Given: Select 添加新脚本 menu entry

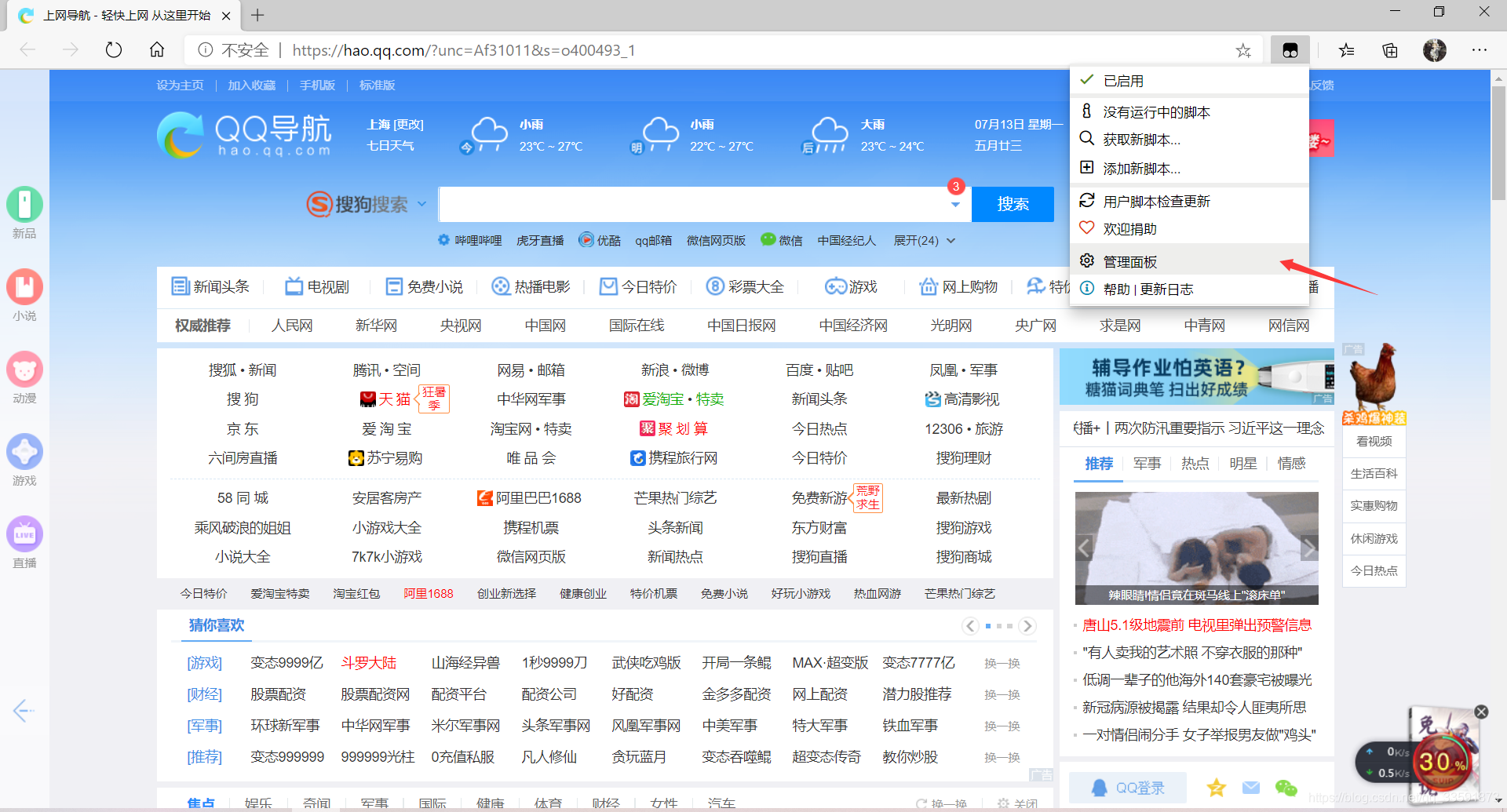Looking at the screenshot, I should click(x=1189, y=169).
